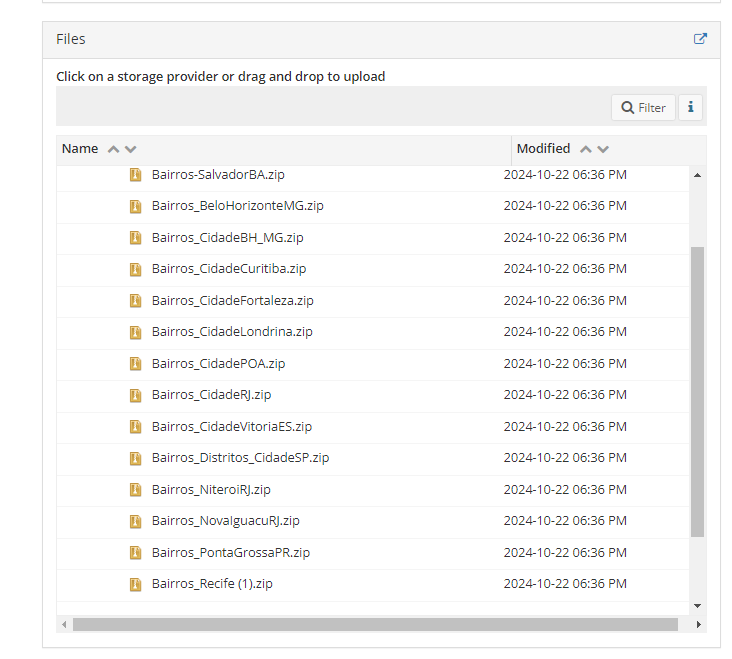Click the horizontal scrollbar thumb
Viewport: 732px width, 659px height.
pyautogui.click(x=375, y=624)
